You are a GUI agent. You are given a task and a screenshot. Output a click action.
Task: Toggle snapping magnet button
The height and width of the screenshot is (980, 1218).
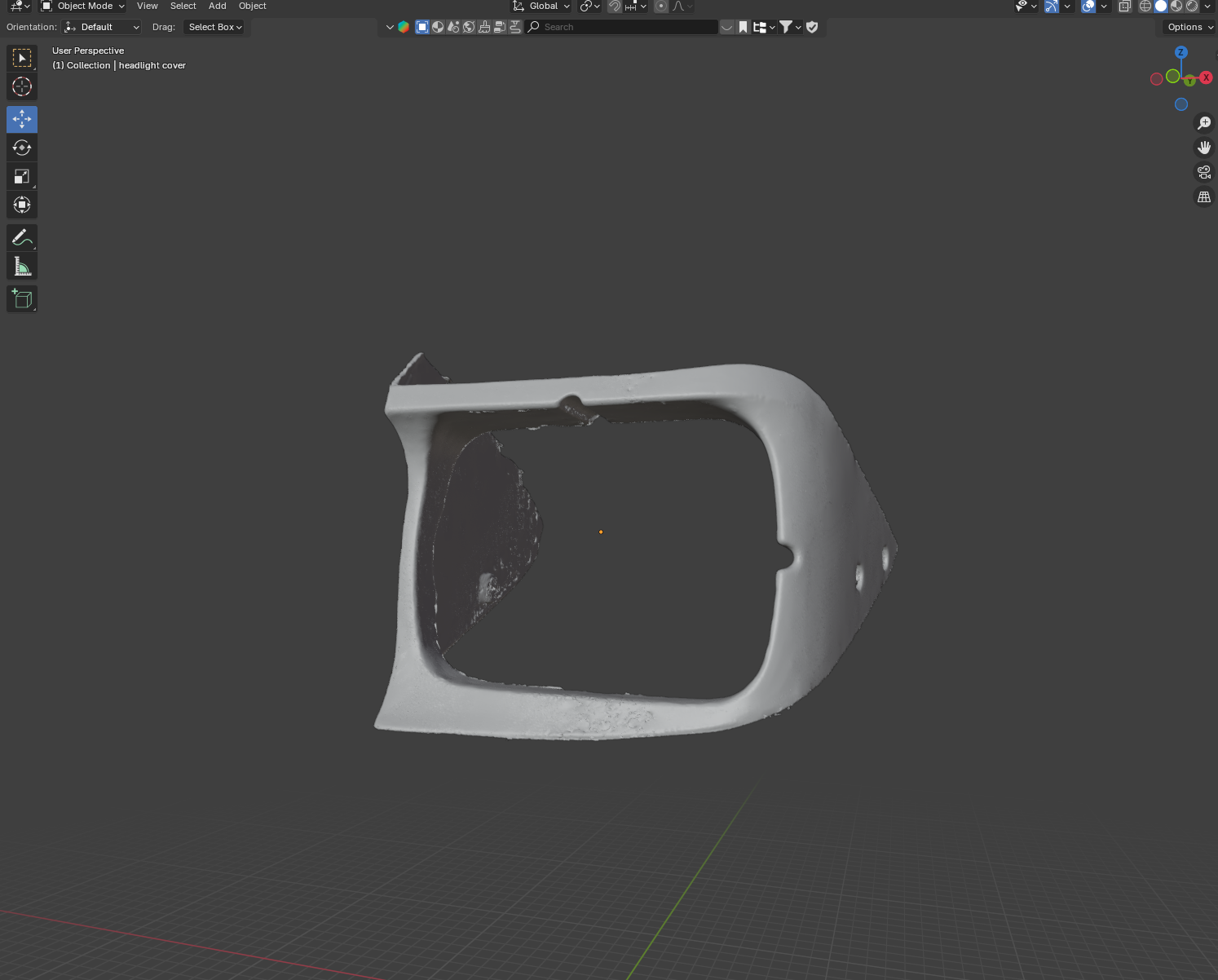615,7
